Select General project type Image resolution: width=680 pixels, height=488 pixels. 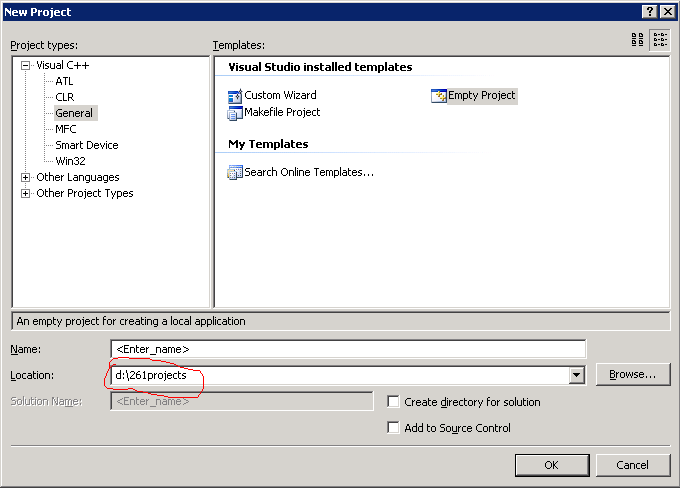coord(74,113)
